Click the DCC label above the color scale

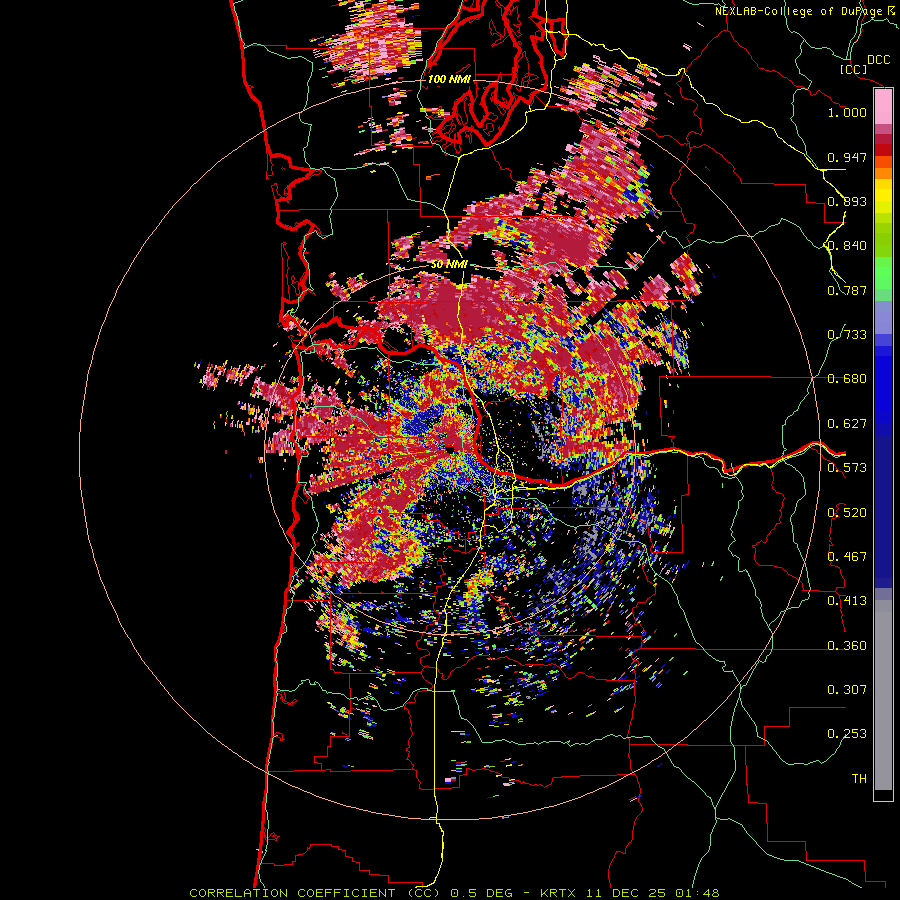tap(878, 60)
